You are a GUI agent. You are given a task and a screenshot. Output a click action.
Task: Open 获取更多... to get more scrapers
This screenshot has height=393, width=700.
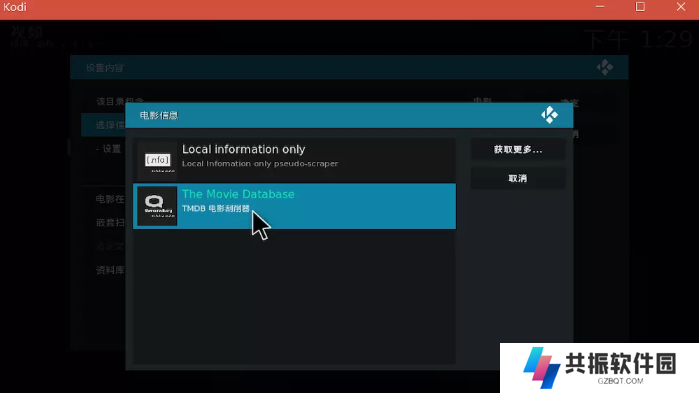[x=518, y=150]
